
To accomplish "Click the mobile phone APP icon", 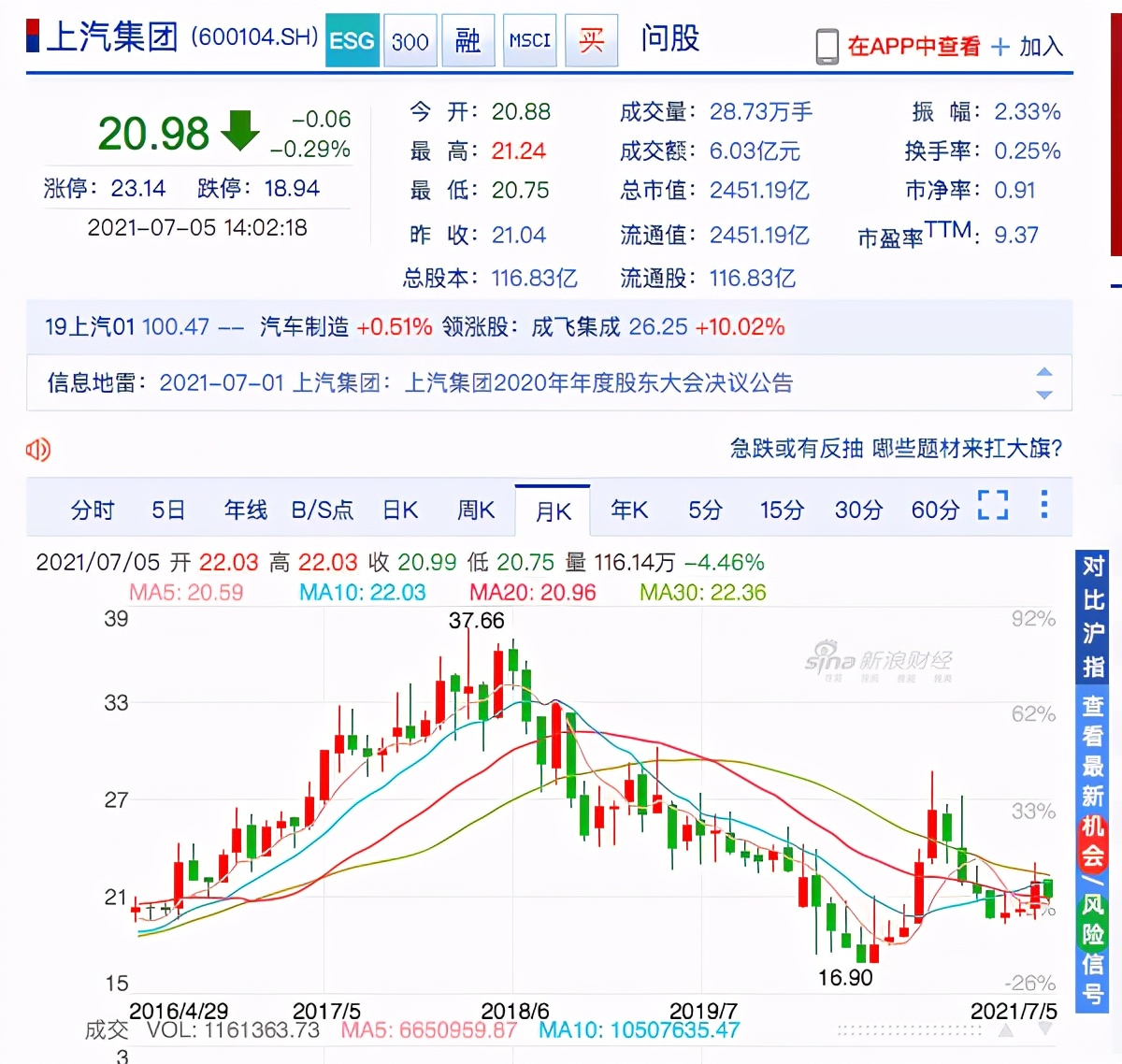I will [827, 46].
